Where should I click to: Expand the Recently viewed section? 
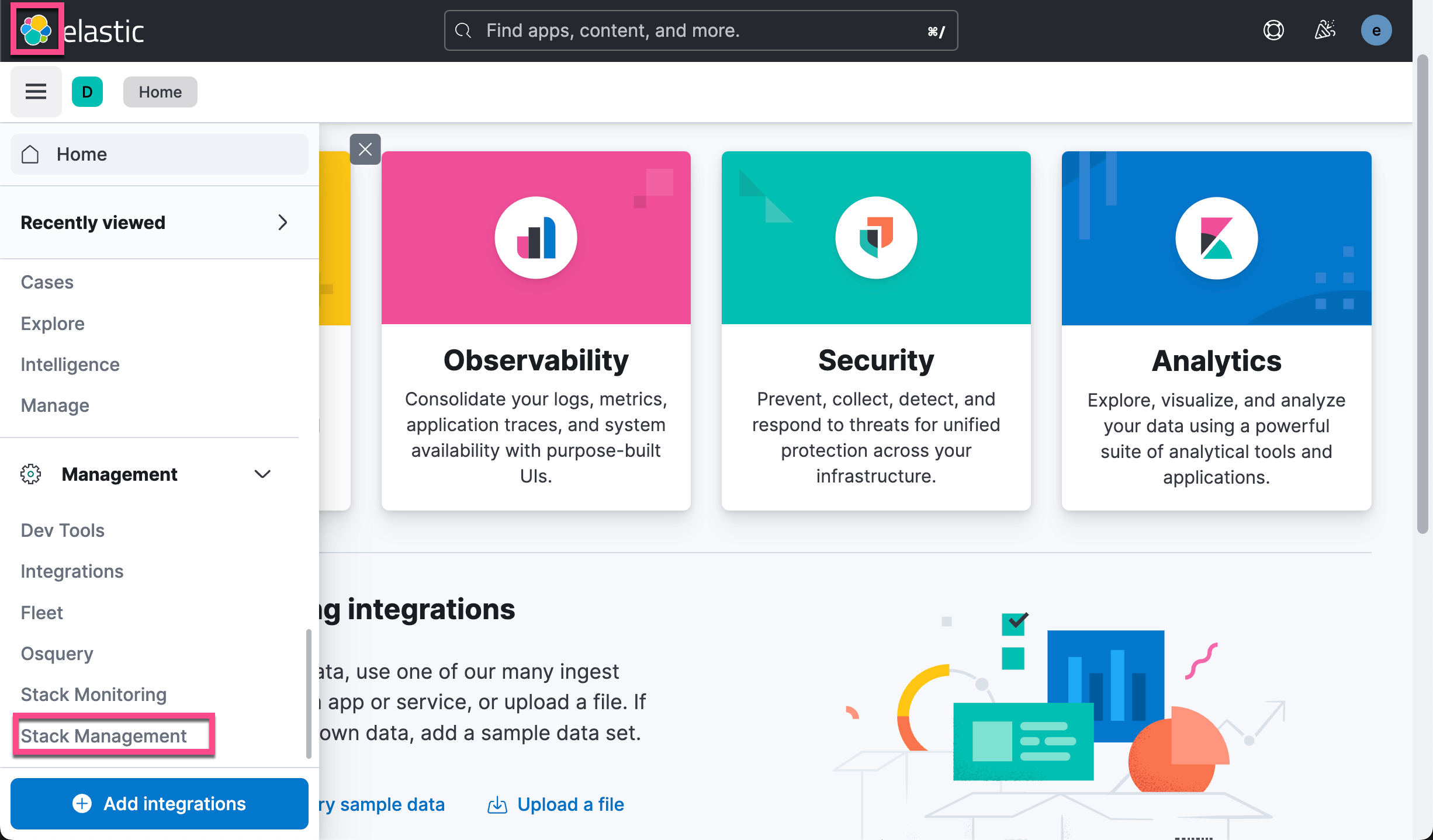click(x=282, y=223)
